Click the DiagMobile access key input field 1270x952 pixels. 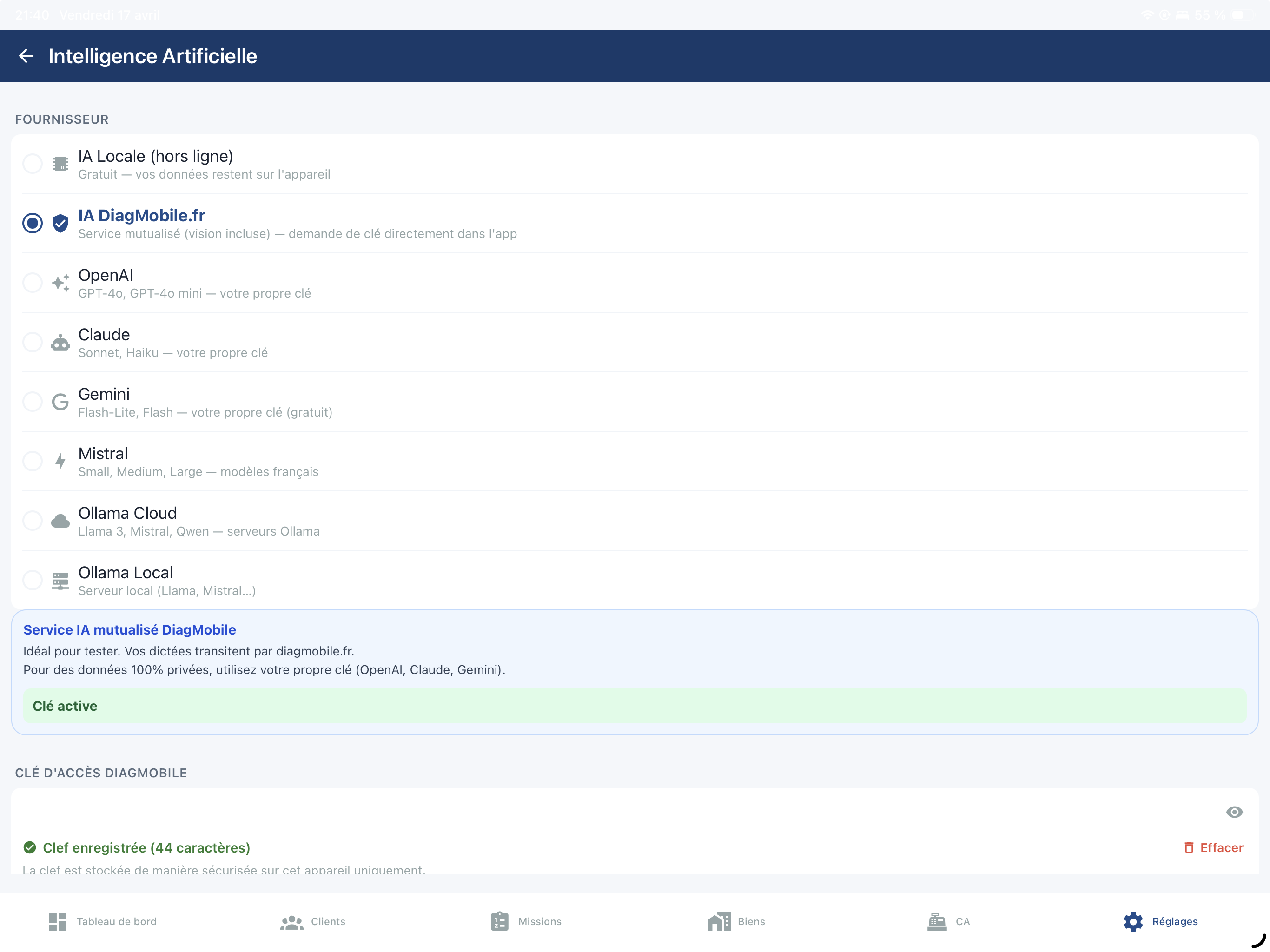(x=574, y=811)
